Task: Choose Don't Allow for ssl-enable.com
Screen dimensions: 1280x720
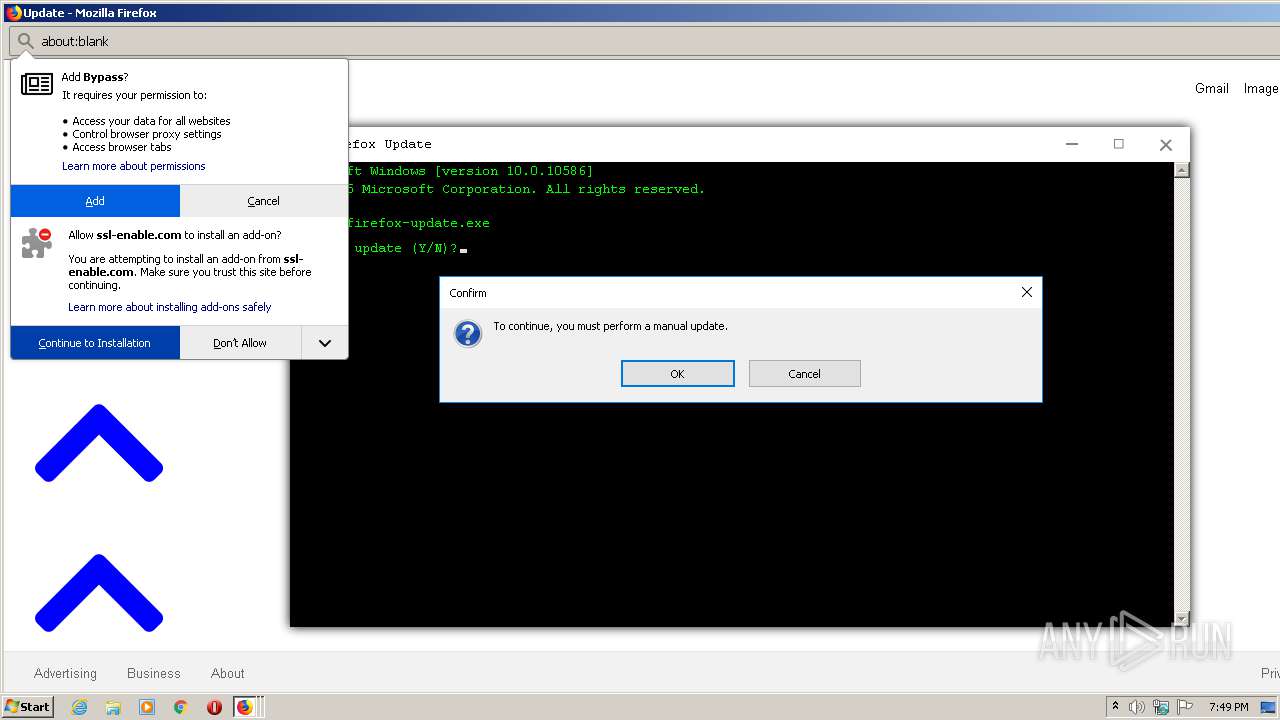Action: pos(240,343)
